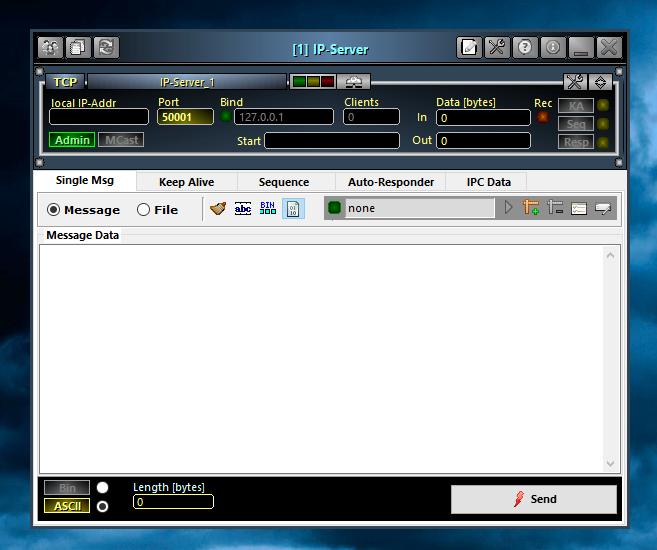The height and width of the screenshot is (550, 657).
Task: Select the ASCII format radio button
Action: click(x=103, y=506)
